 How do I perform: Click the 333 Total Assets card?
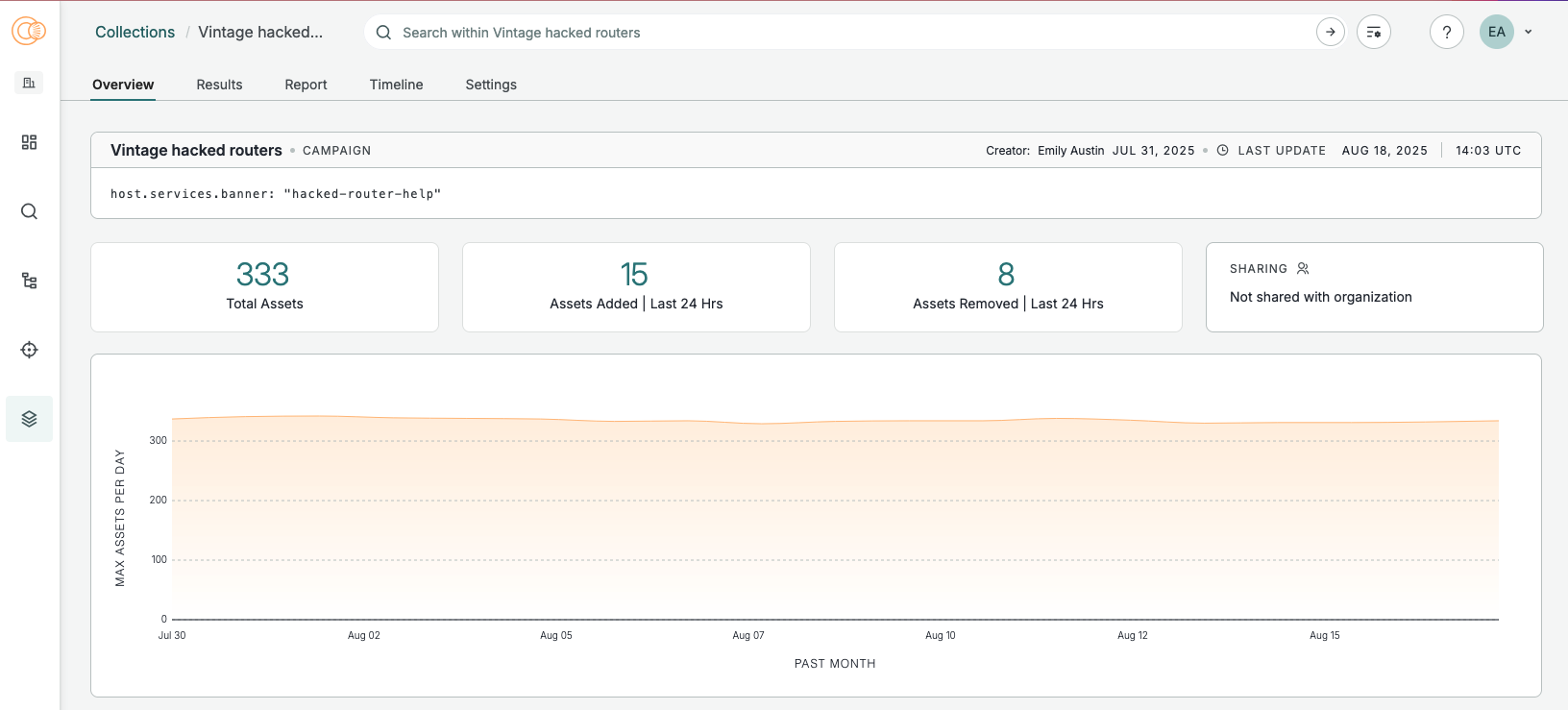coord(264,287)
